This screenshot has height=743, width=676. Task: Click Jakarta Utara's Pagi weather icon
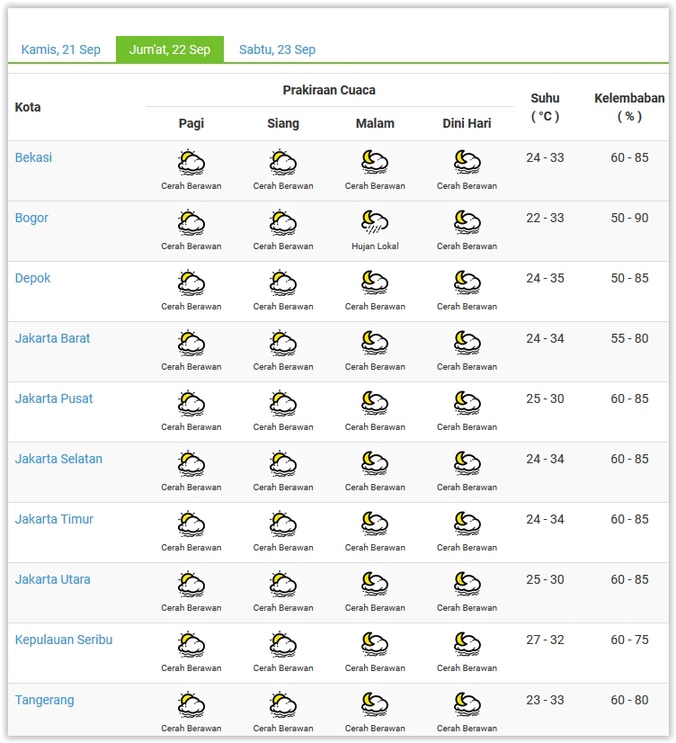(191, 583)
